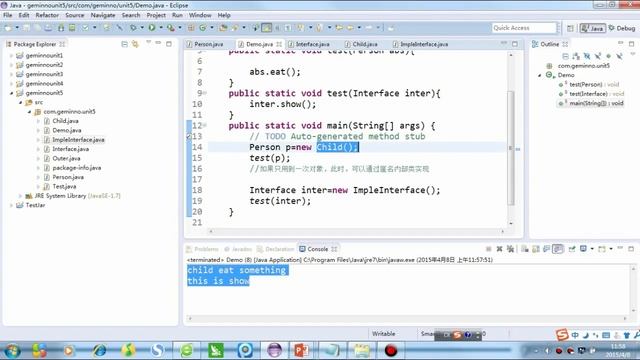Click the Terminate icon in Console
This screenshot has height=360, width=640.
point(489,249)
